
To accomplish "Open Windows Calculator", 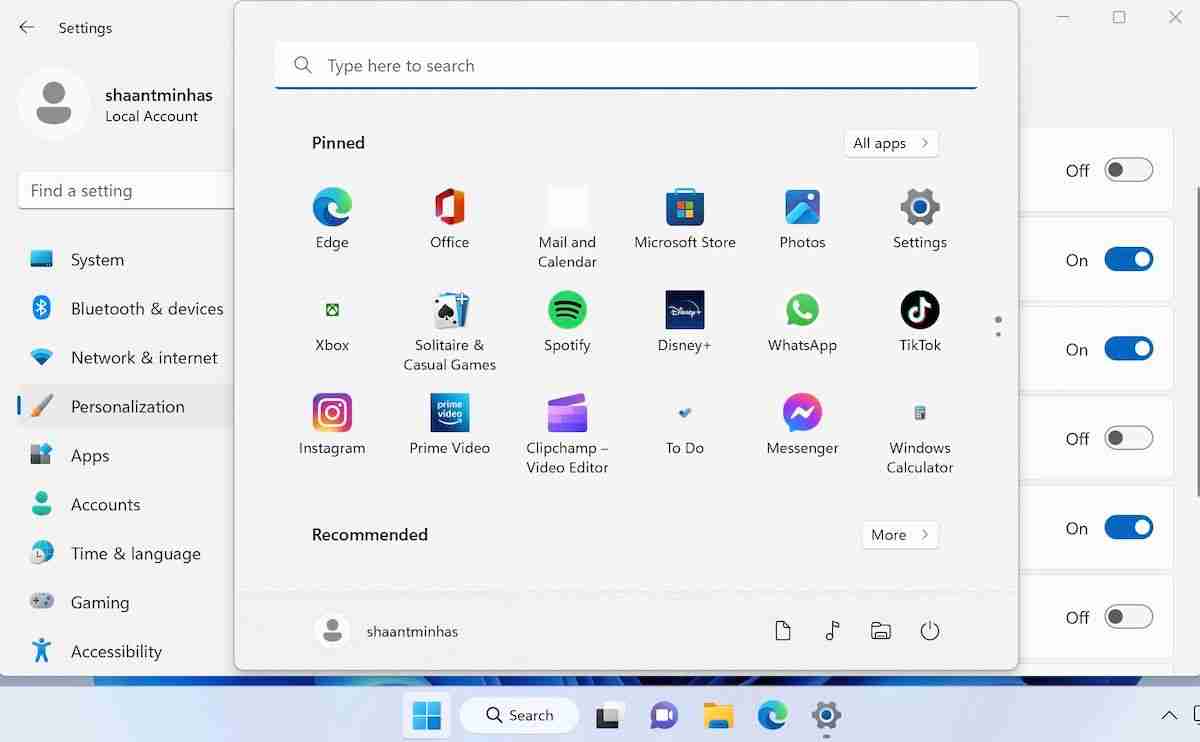I will (918, 420).
